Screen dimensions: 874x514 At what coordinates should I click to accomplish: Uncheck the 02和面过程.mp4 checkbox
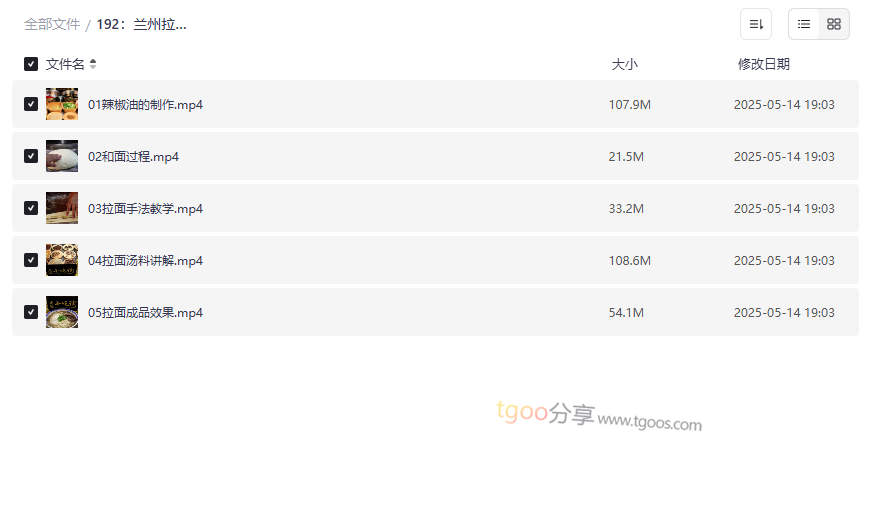[31, 156]
